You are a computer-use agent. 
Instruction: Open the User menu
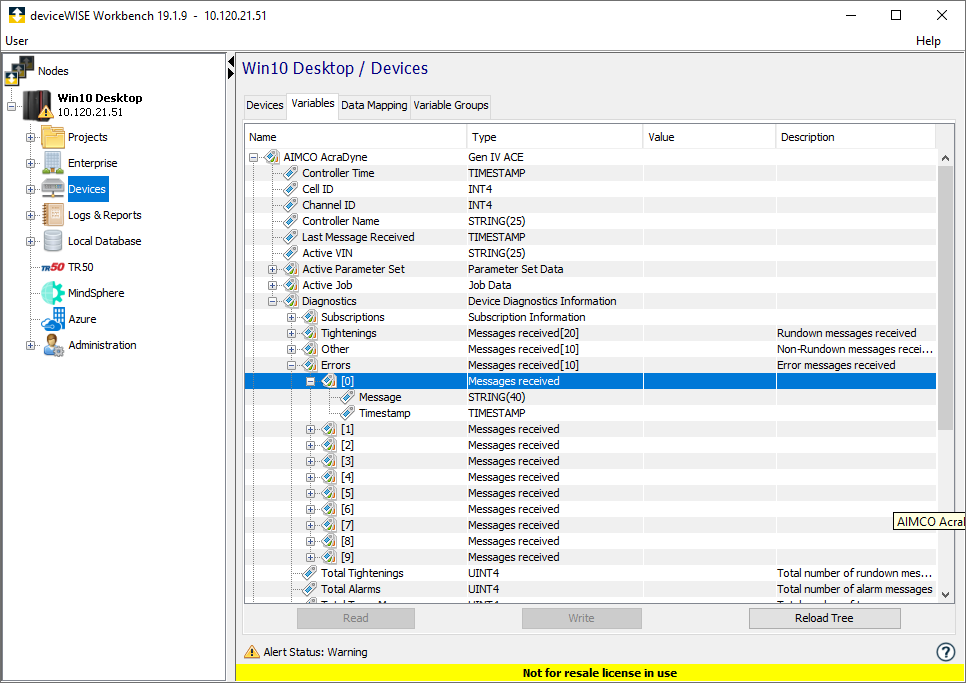[17, 41]
